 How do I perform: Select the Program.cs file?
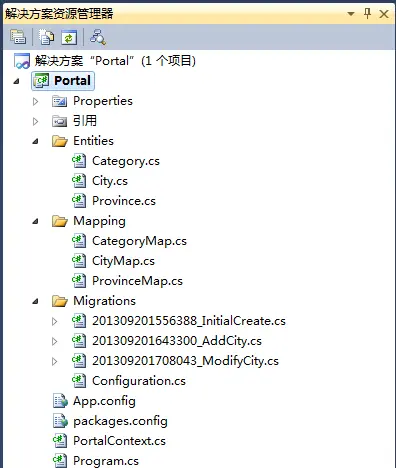click(x=106, y=461)
